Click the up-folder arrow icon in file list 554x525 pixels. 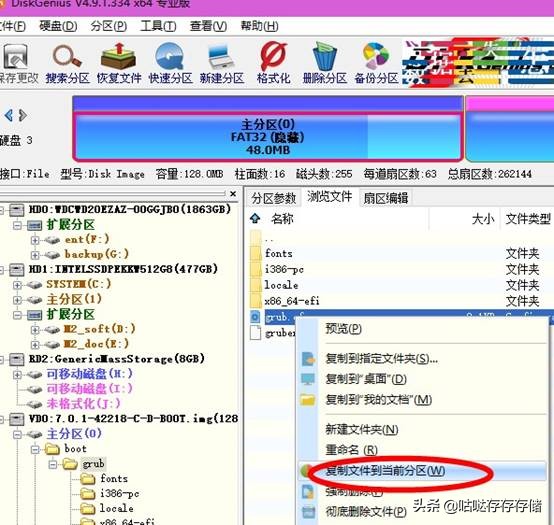(x=255, y=219)
